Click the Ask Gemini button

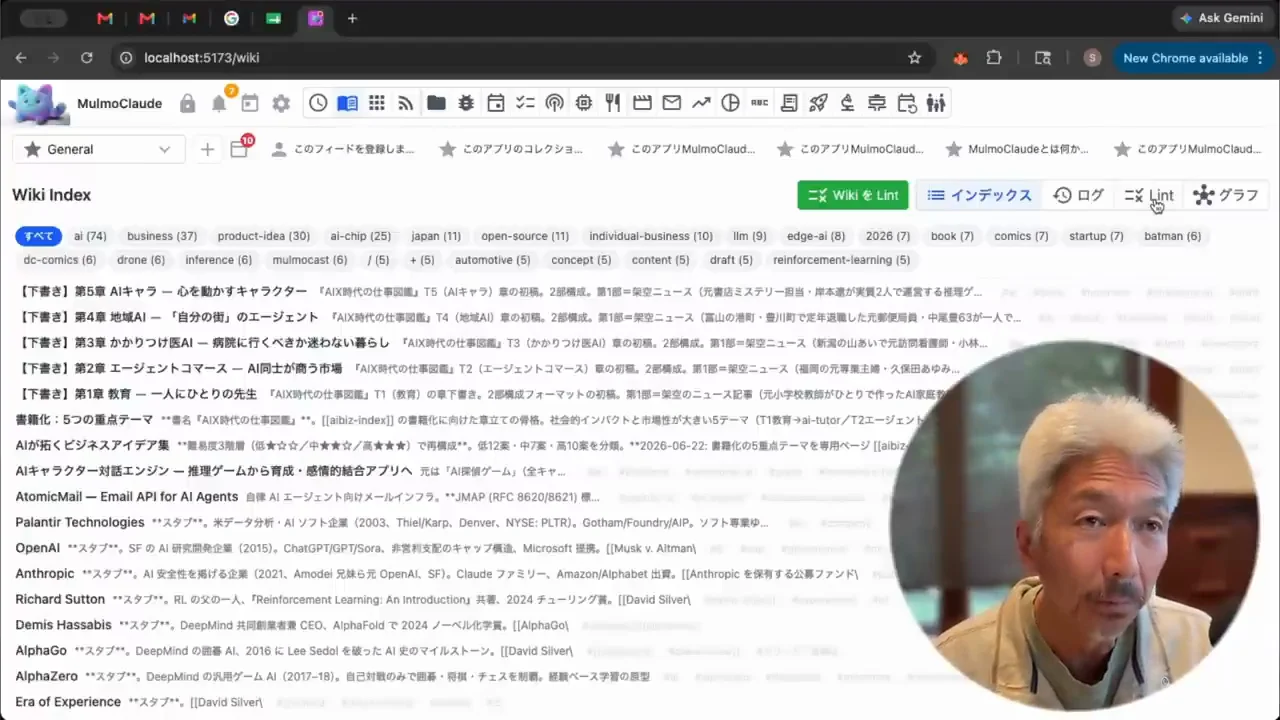click(1222, 18)
